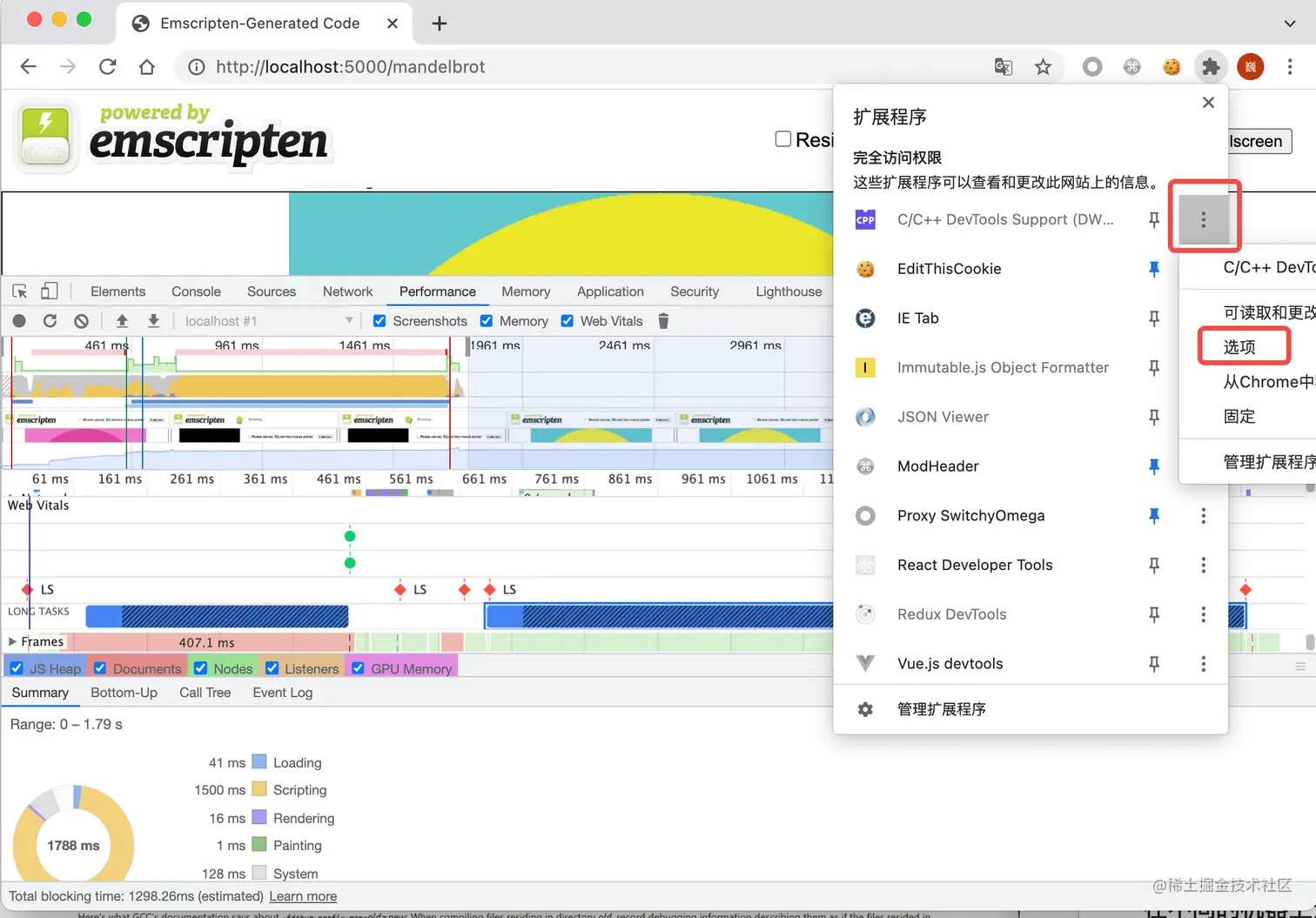1316x918 pixels.
Task: Select the Bottom-Up tab
Action: pos(124,693)
